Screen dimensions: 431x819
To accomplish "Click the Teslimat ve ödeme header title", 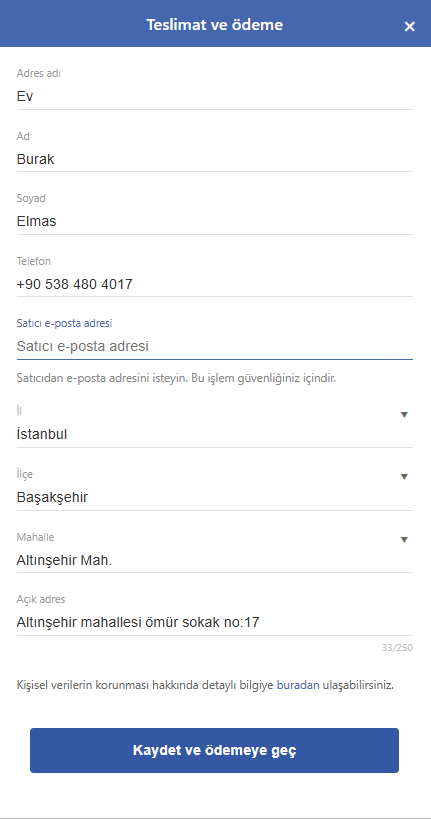I will pos(214,25).
